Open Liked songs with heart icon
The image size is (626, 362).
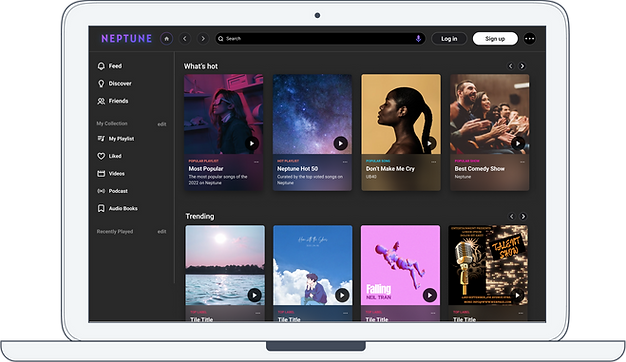point(109,156)
